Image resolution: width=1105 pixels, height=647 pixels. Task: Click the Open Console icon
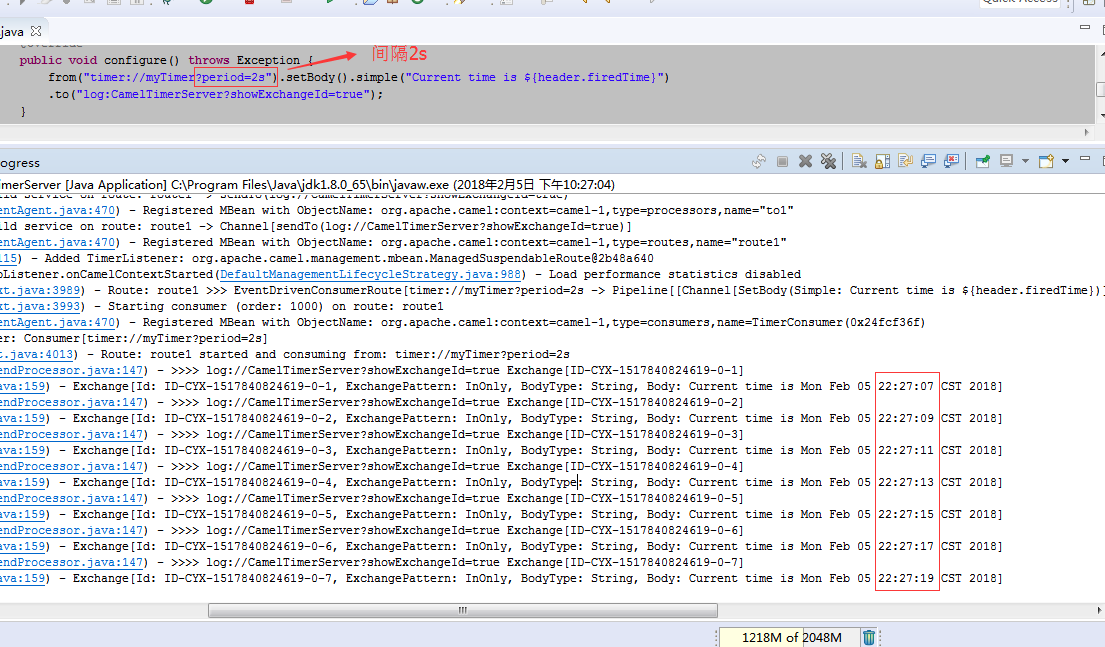(1047, 162)
